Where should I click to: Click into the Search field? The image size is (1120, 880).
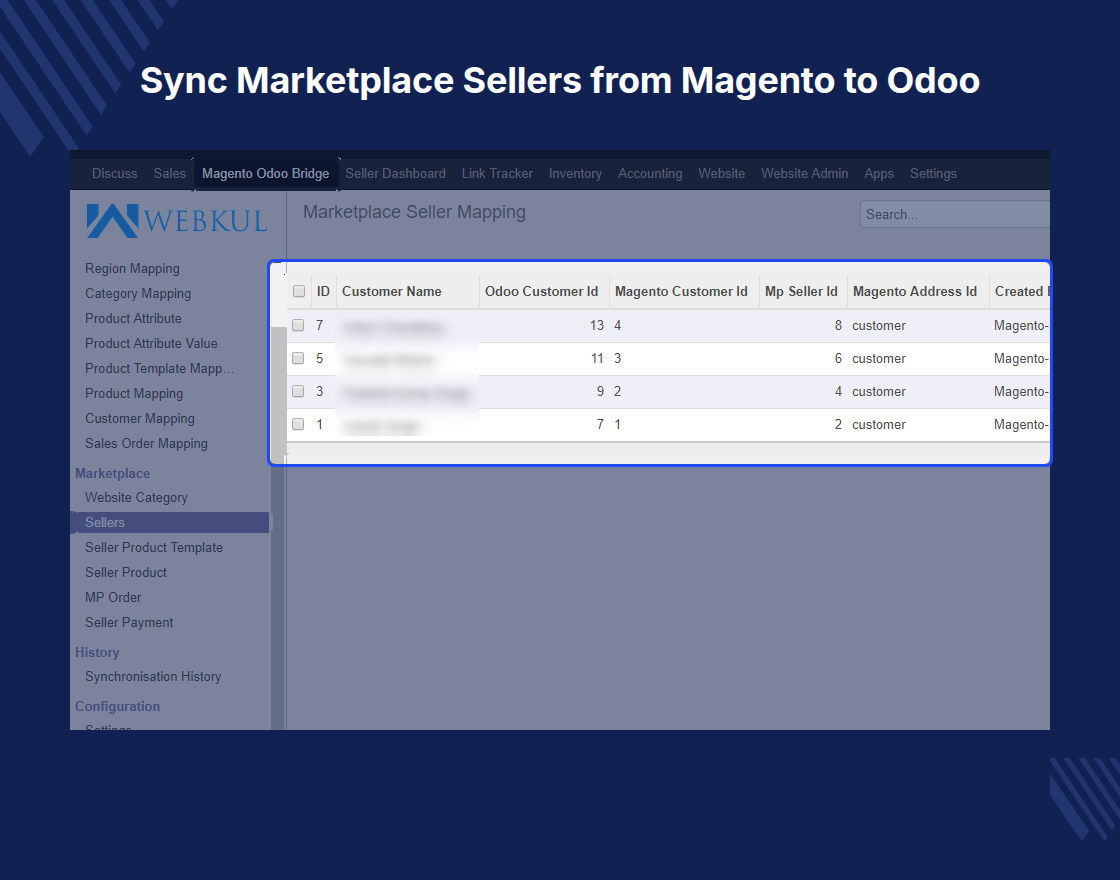[955, 214]
